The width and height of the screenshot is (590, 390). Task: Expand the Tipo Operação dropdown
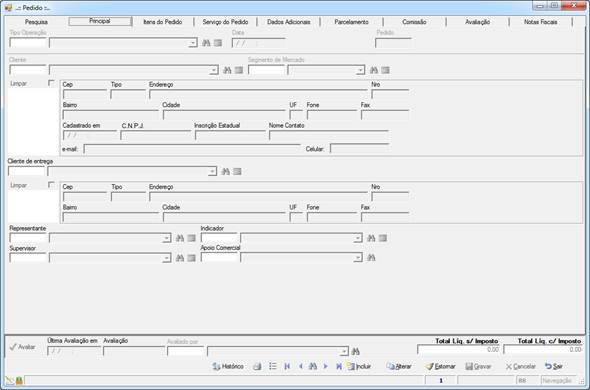193,43
